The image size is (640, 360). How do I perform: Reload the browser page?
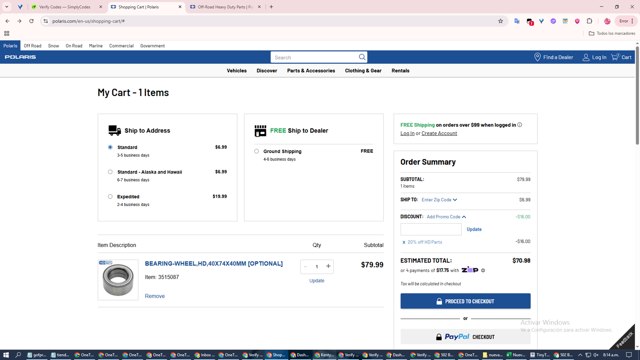click(x=31, y=21)
